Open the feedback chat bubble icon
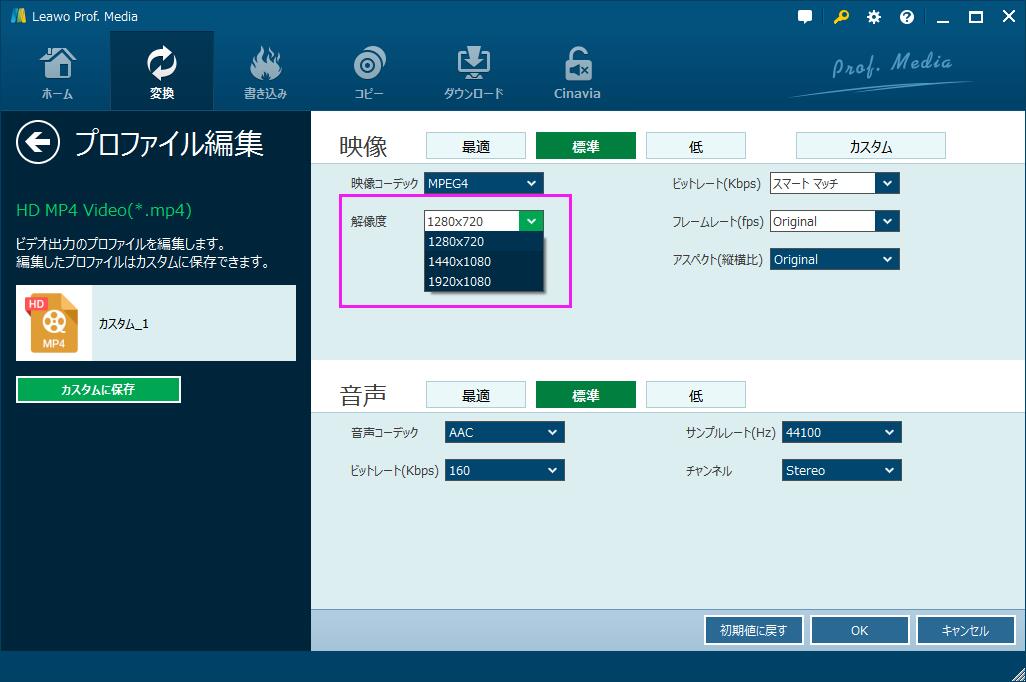The image size is (1026, 682). click(x=804, y=16)
